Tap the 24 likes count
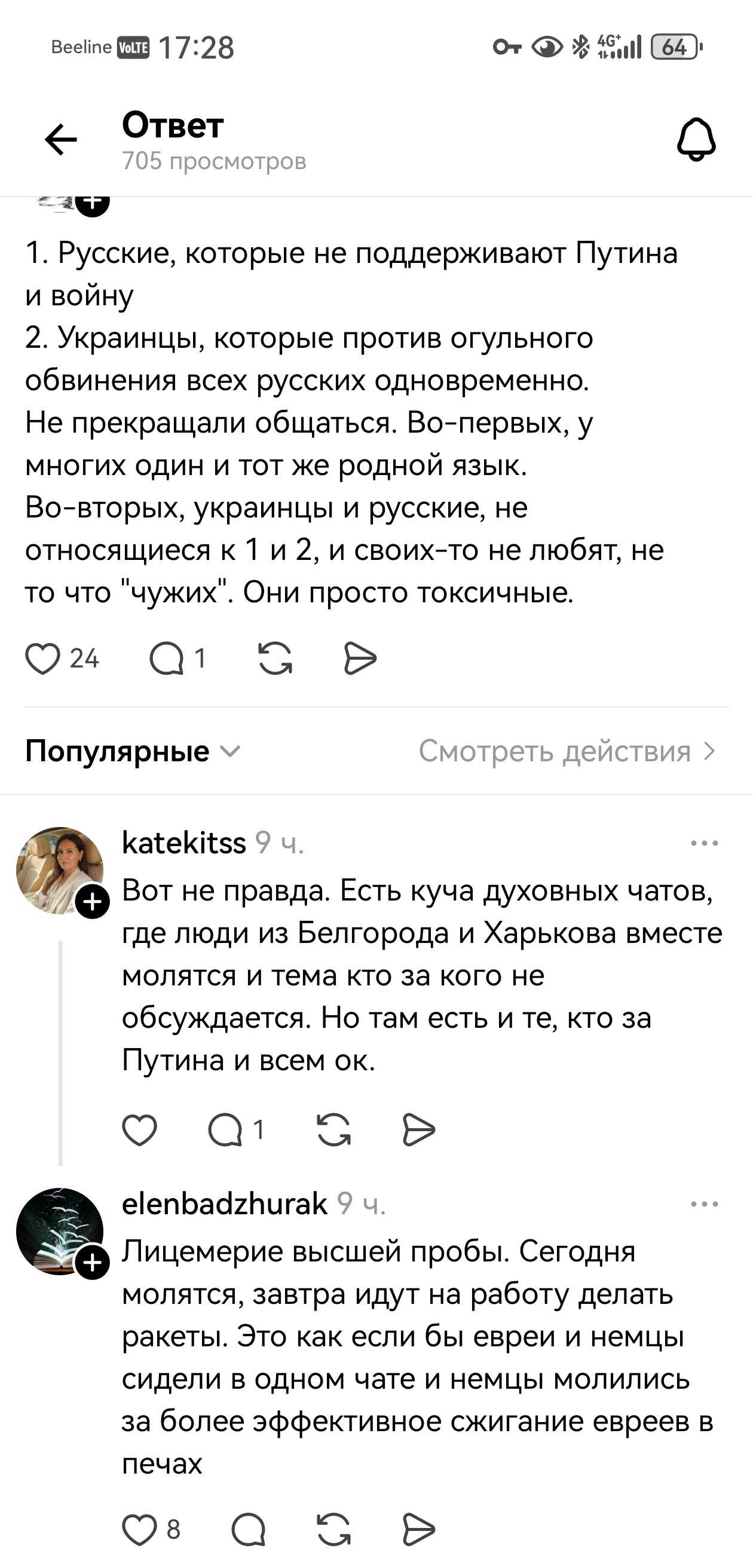 [84, 658]
